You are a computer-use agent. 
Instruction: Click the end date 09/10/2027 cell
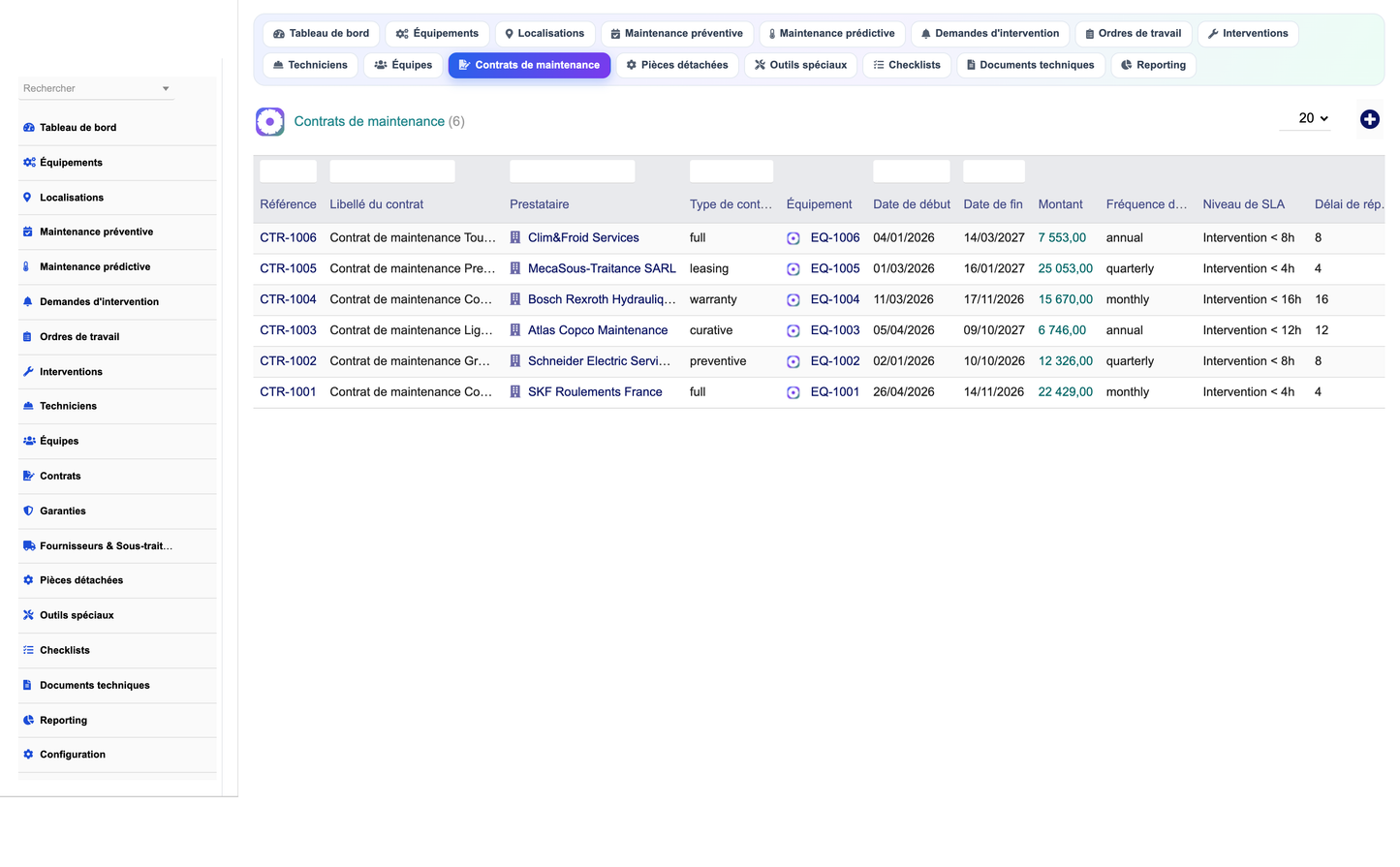click(994, 331)
